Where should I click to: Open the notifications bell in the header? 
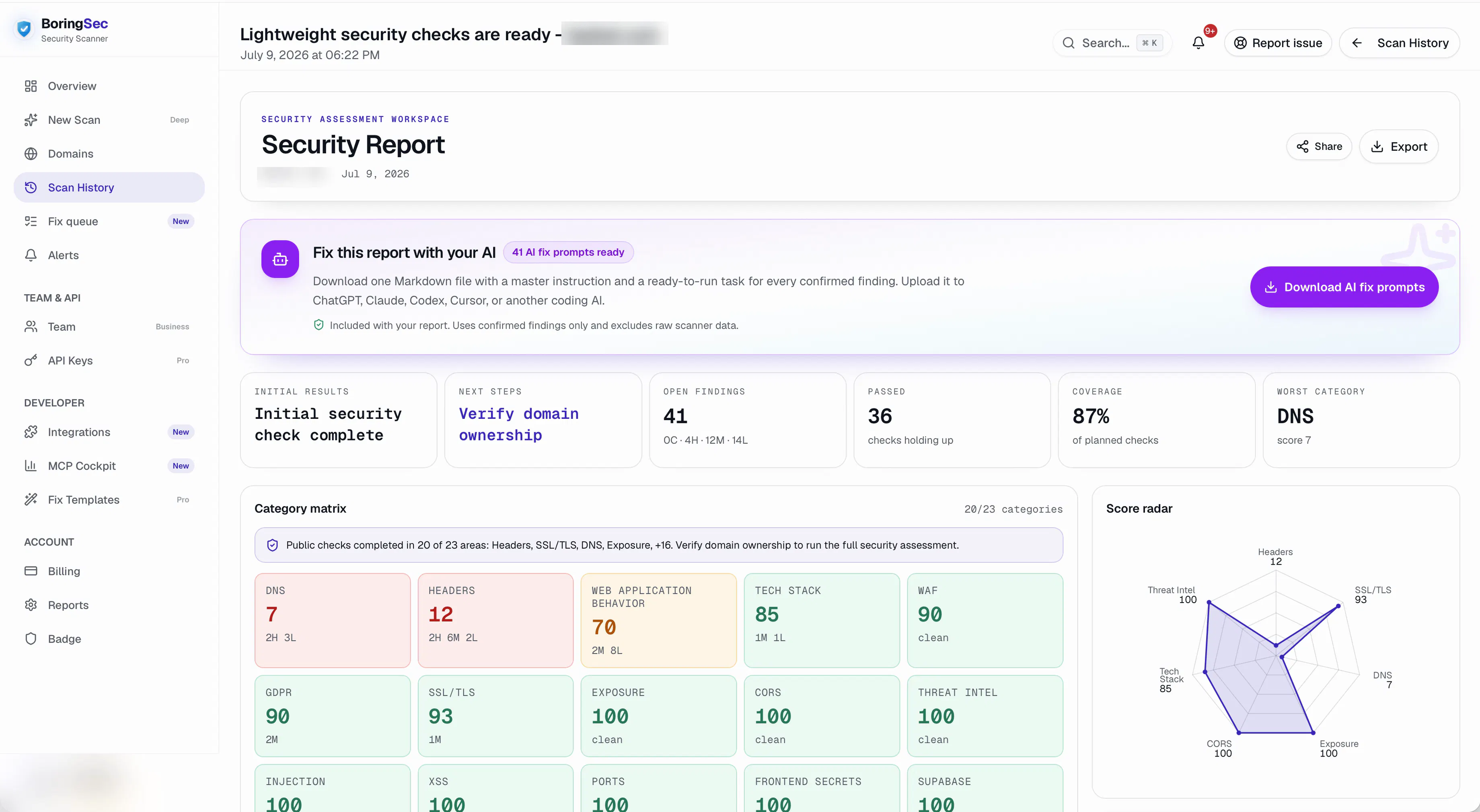click(x=1198, y=43)
